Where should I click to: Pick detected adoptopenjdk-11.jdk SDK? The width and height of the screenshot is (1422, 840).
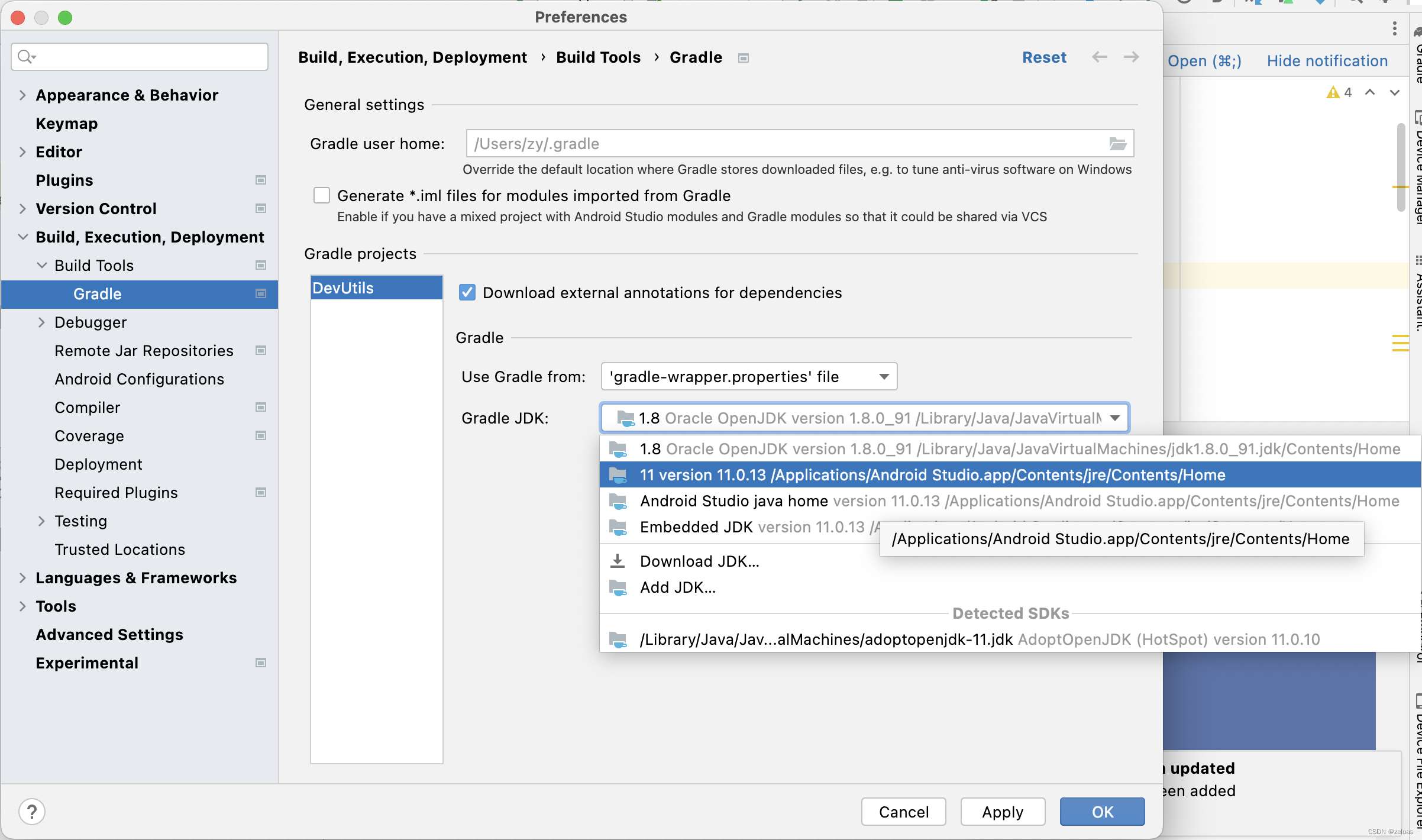(x=1010, y=639)
